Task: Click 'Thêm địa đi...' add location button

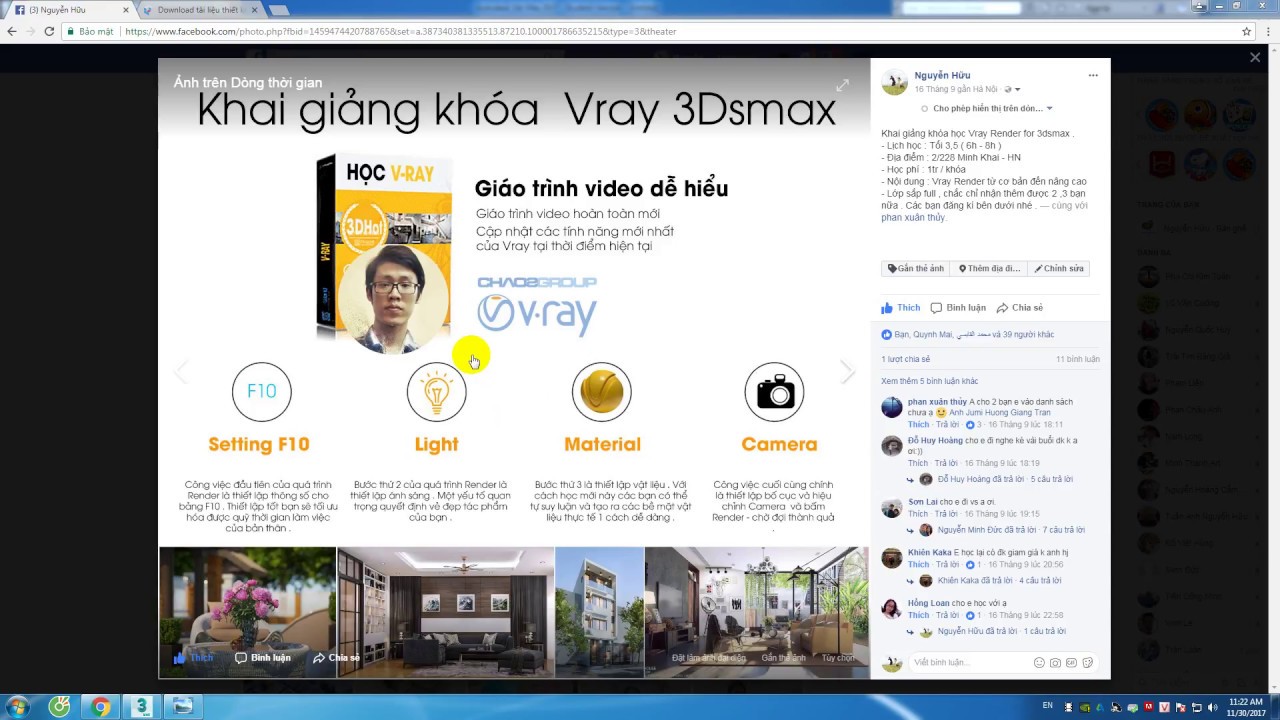Action: click(989, 268)
